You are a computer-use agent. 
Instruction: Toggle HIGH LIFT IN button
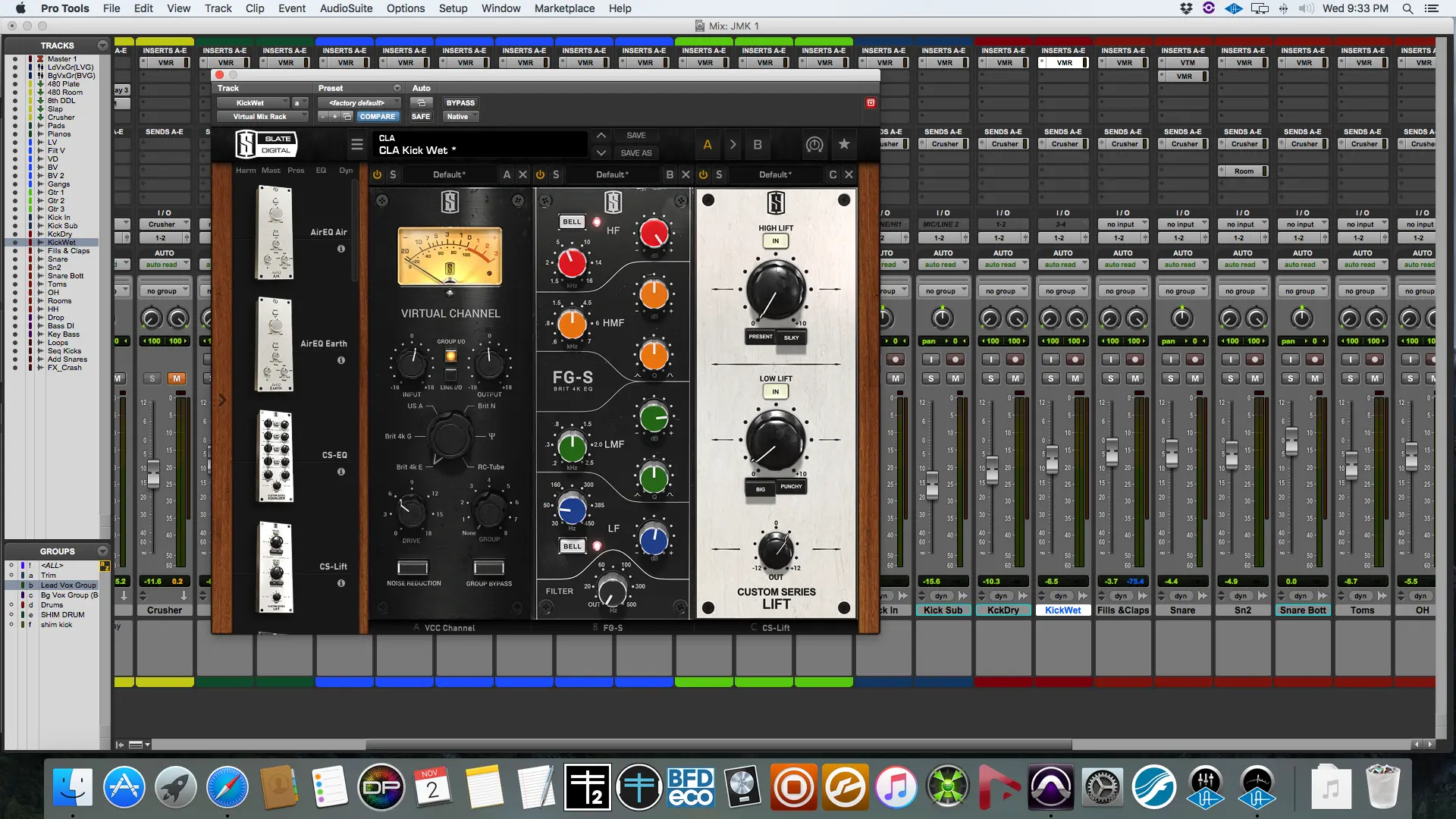775,241
